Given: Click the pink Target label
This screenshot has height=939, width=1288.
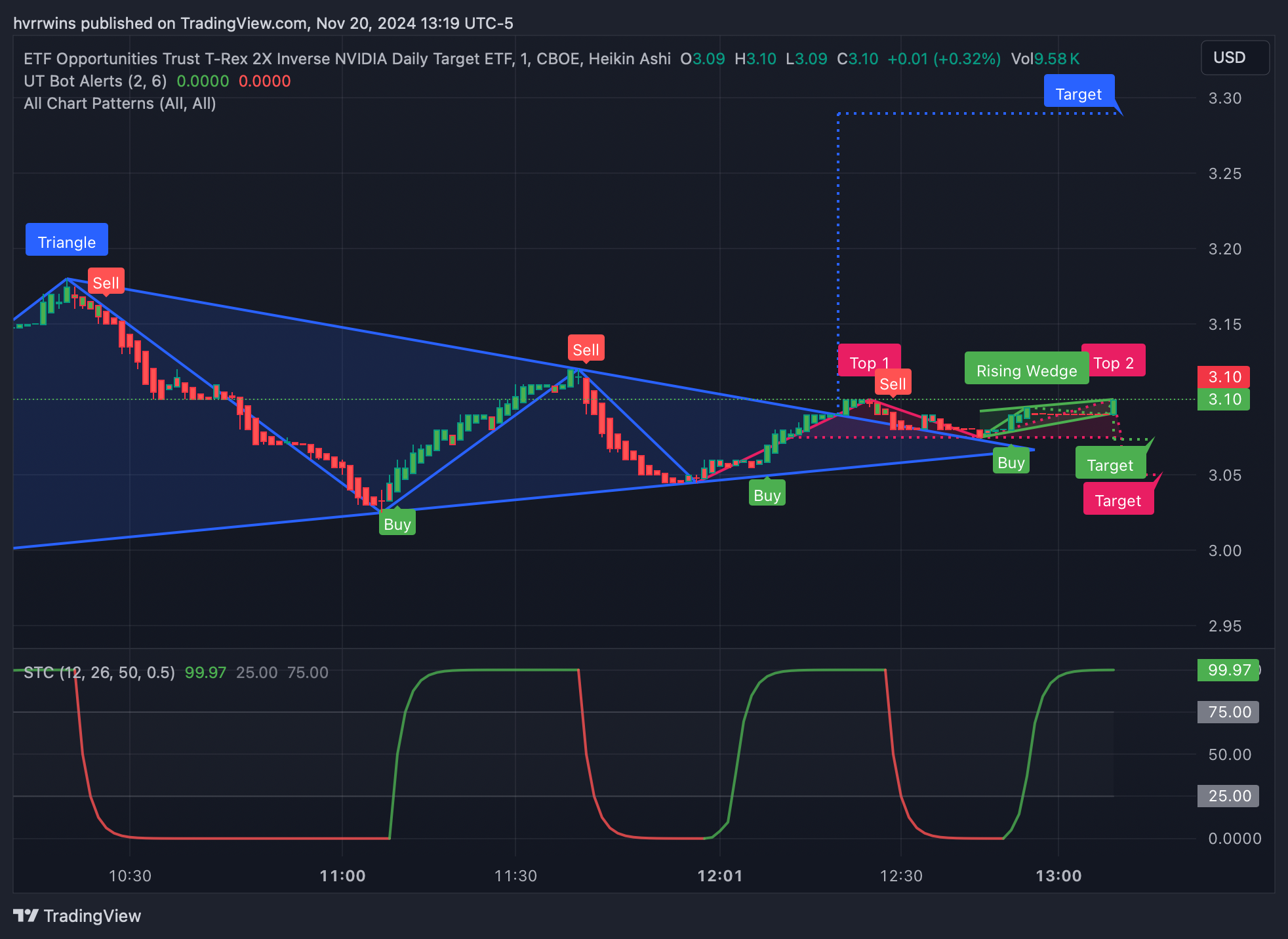Looking at the screenshot, I should coord(1118,499).
